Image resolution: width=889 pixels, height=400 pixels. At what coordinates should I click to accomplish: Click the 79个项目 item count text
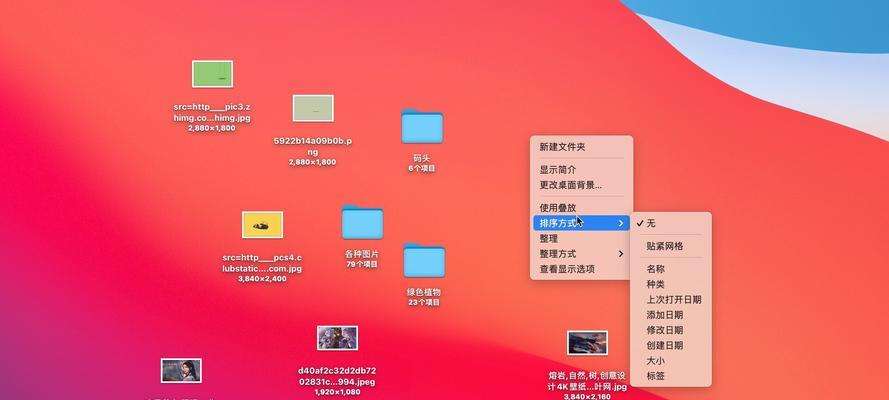click(x=362, y=264)
